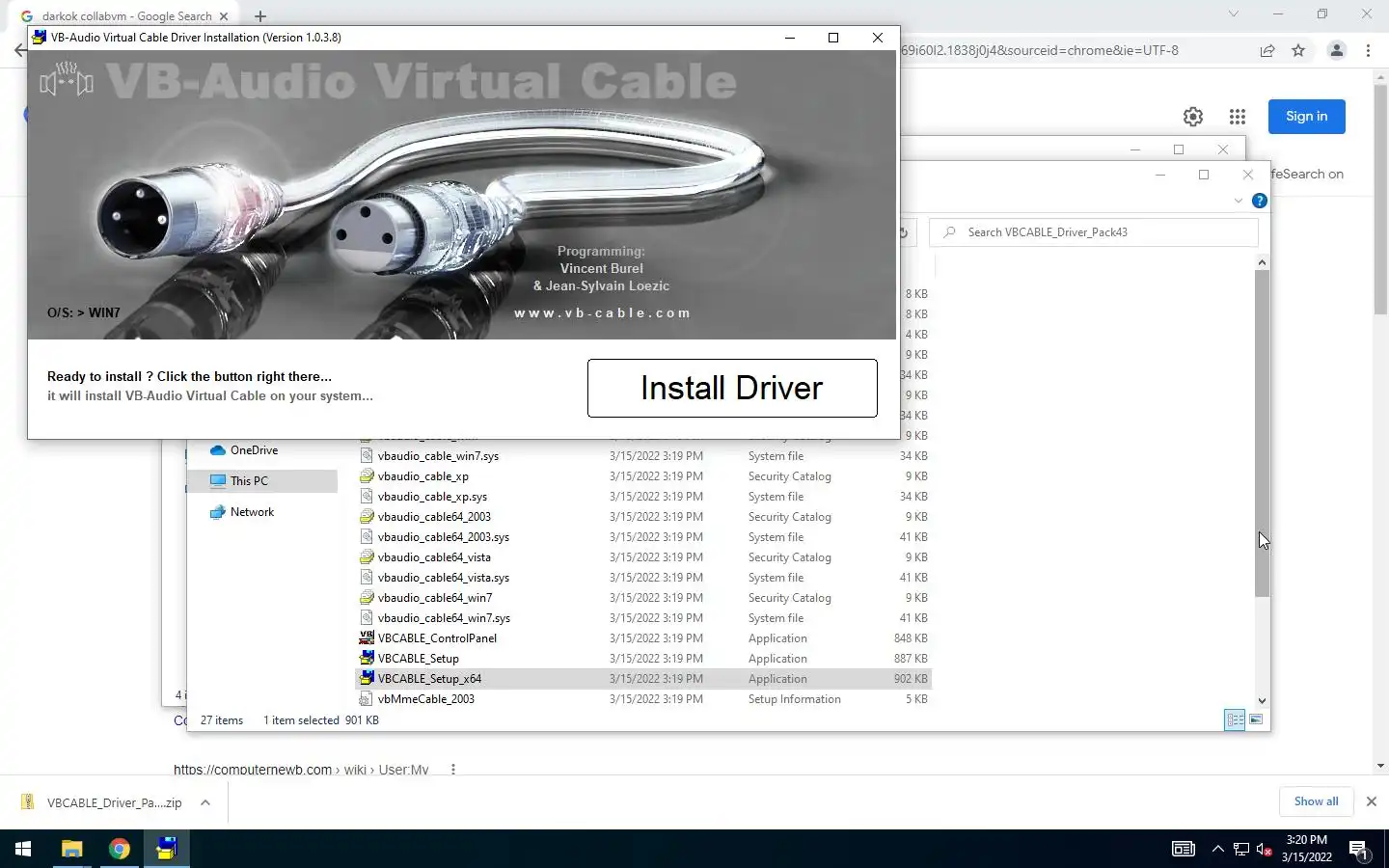Screen dimensions: 1389x868
Task: Click the Chrome back arrow
Action: [x=19, y=50]
